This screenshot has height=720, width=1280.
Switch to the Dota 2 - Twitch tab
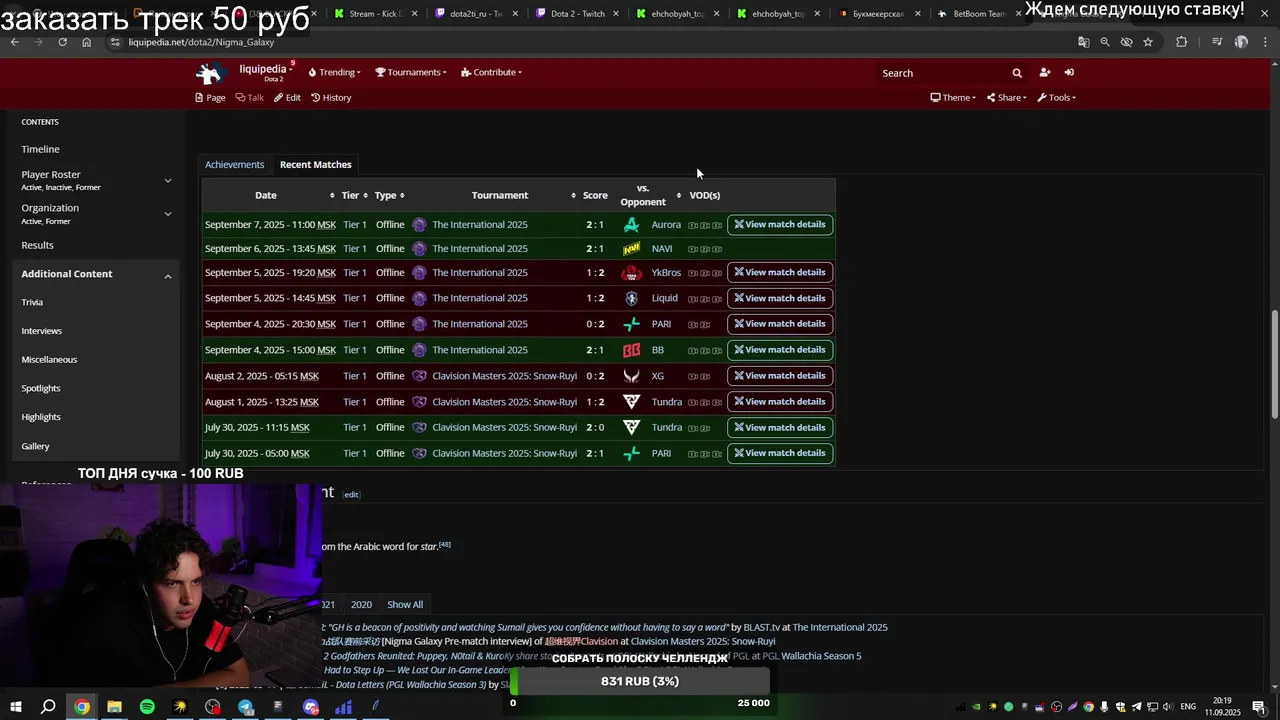point(577,14)
